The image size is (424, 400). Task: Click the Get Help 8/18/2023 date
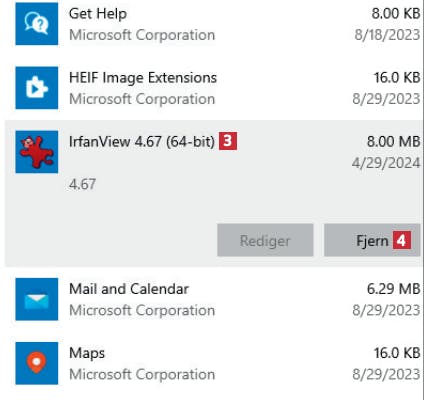[x=387, y=35]
